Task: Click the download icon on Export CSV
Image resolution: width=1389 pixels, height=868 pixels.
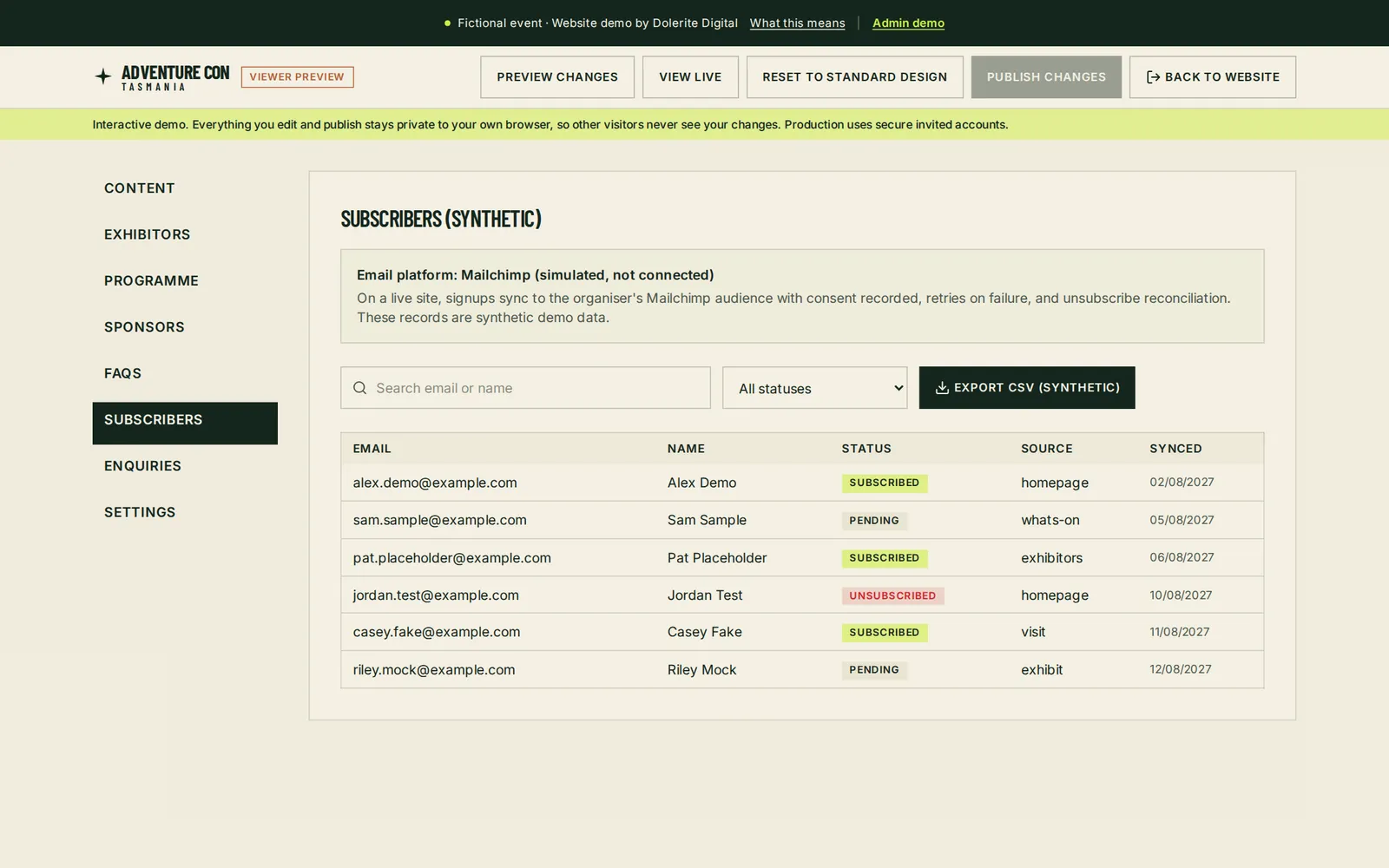Action: point(942,388)
